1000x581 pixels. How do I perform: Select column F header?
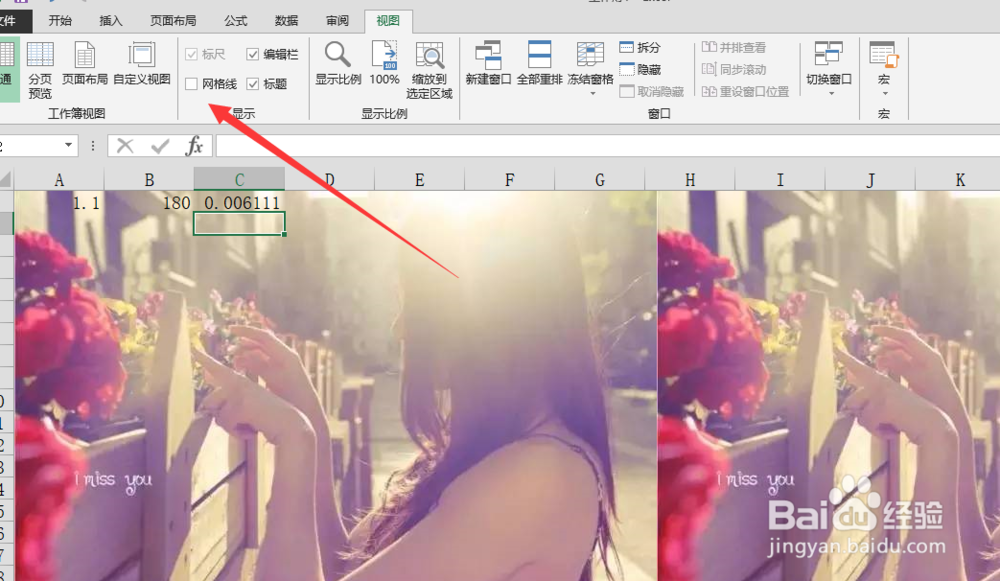coord(510,180)
